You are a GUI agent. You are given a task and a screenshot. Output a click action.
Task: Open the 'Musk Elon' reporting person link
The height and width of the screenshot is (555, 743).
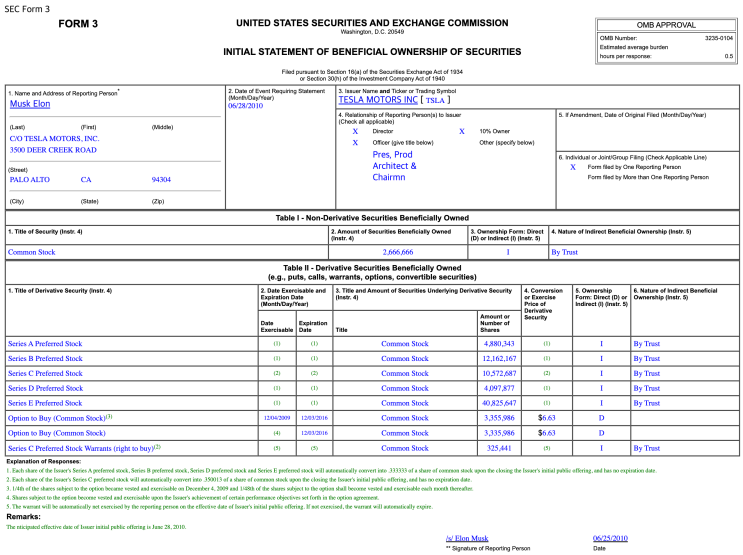[x=30, y=104]
